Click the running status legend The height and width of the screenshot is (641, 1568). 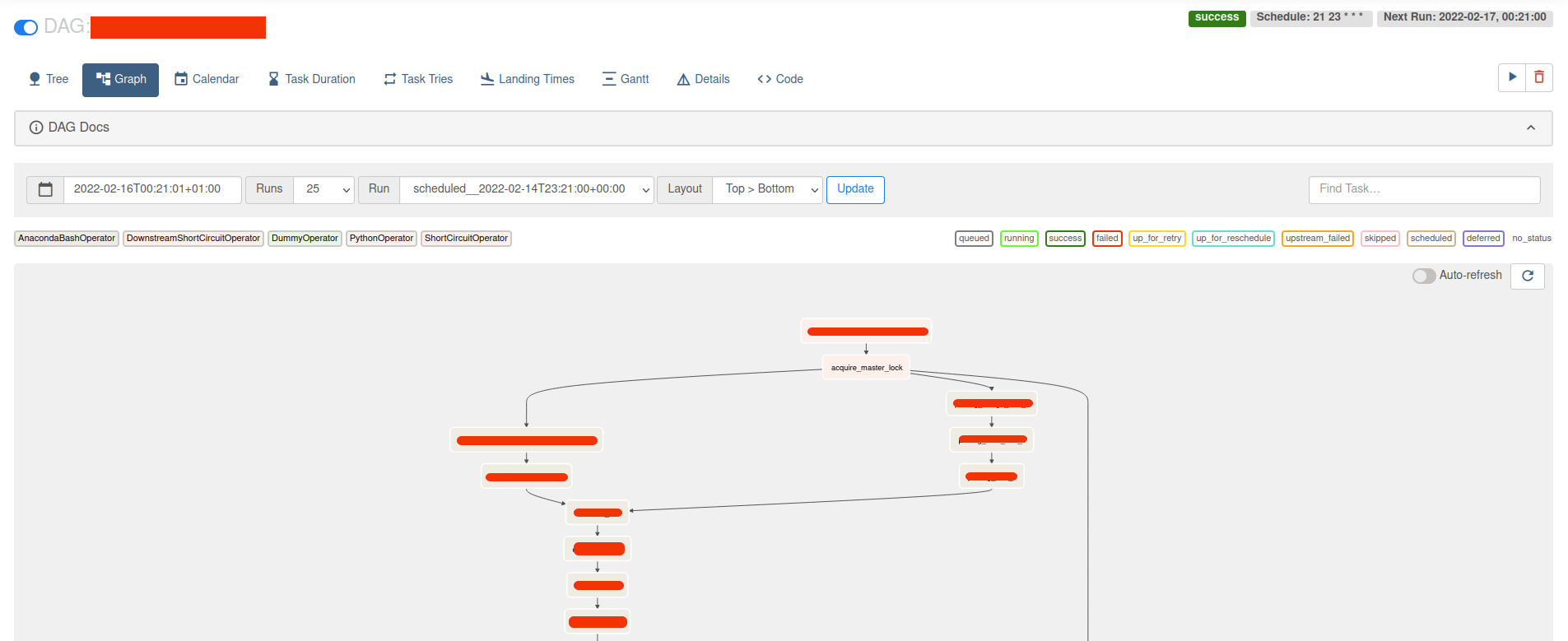point(1019,239)
